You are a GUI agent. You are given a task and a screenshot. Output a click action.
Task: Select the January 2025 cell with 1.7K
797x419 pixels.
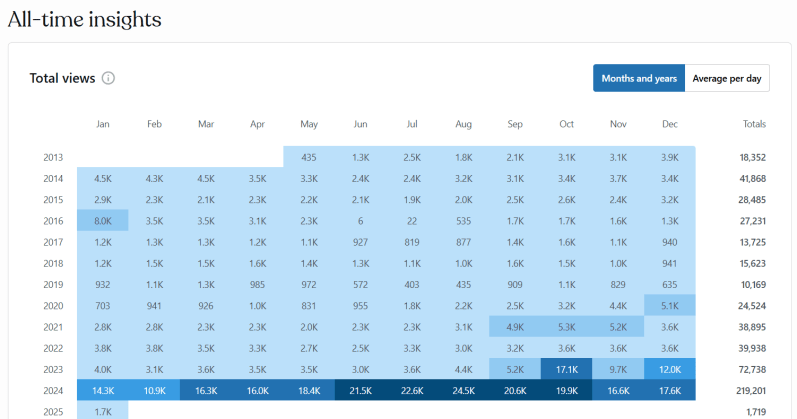(103, 410)
